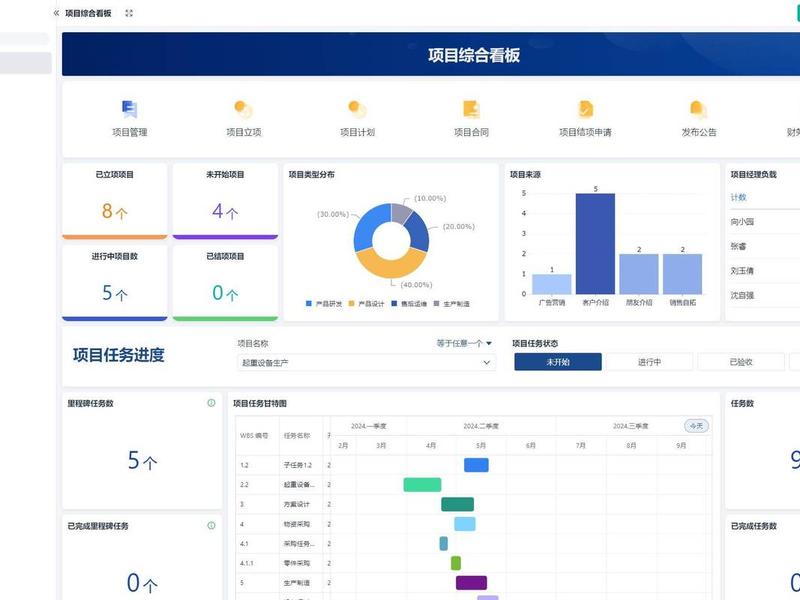Click the 今天 button in Gantt chart
Viewport: 800px width, 600px height.
tap(696, 426)
